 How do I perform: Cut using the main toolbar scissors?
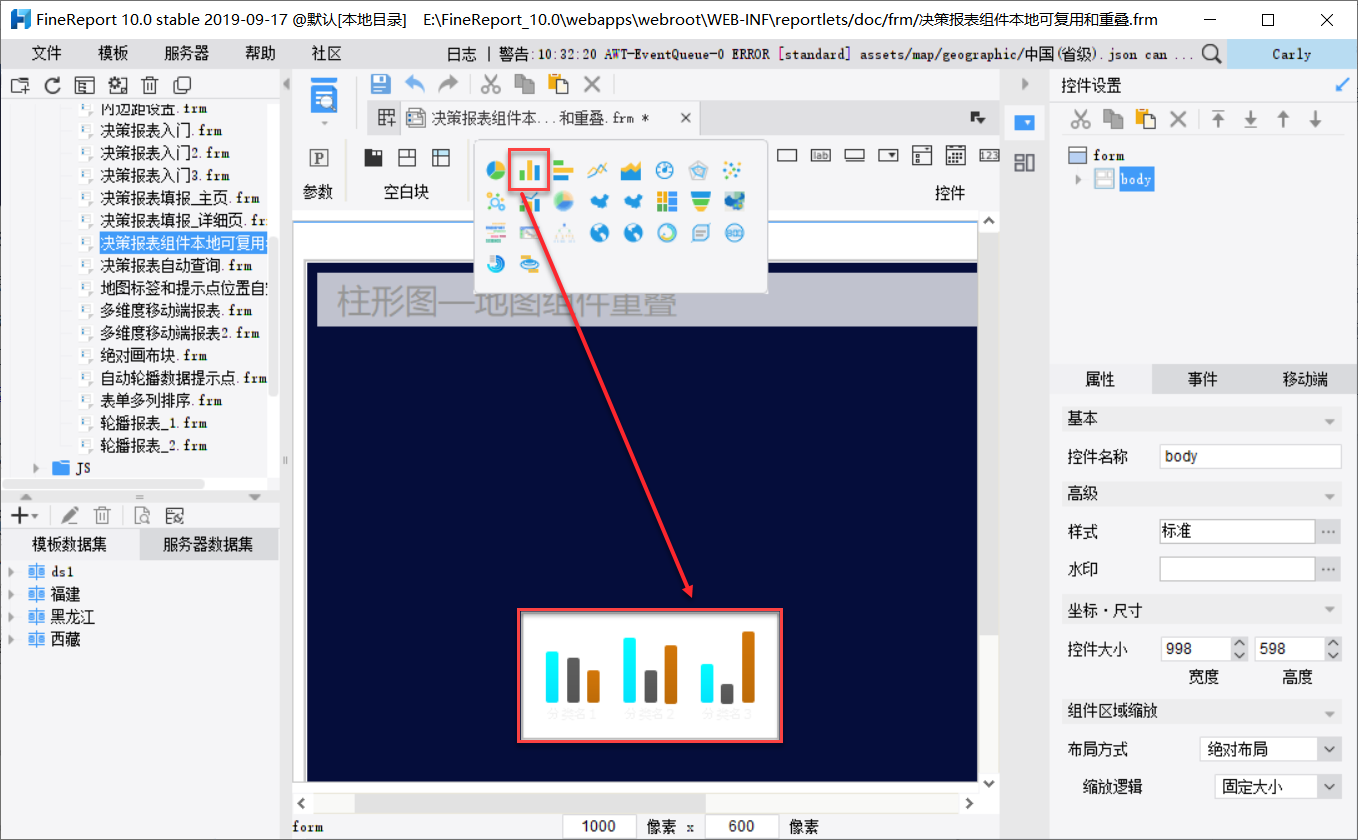(x=490, y=85)
